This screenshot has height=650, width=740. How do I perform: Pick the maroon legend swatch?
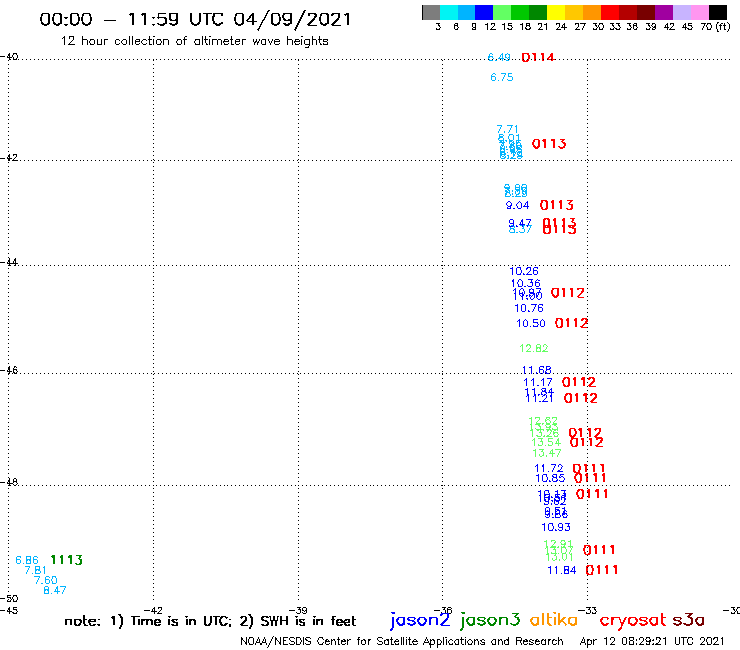pyautogui.click(x=646, y=12)
